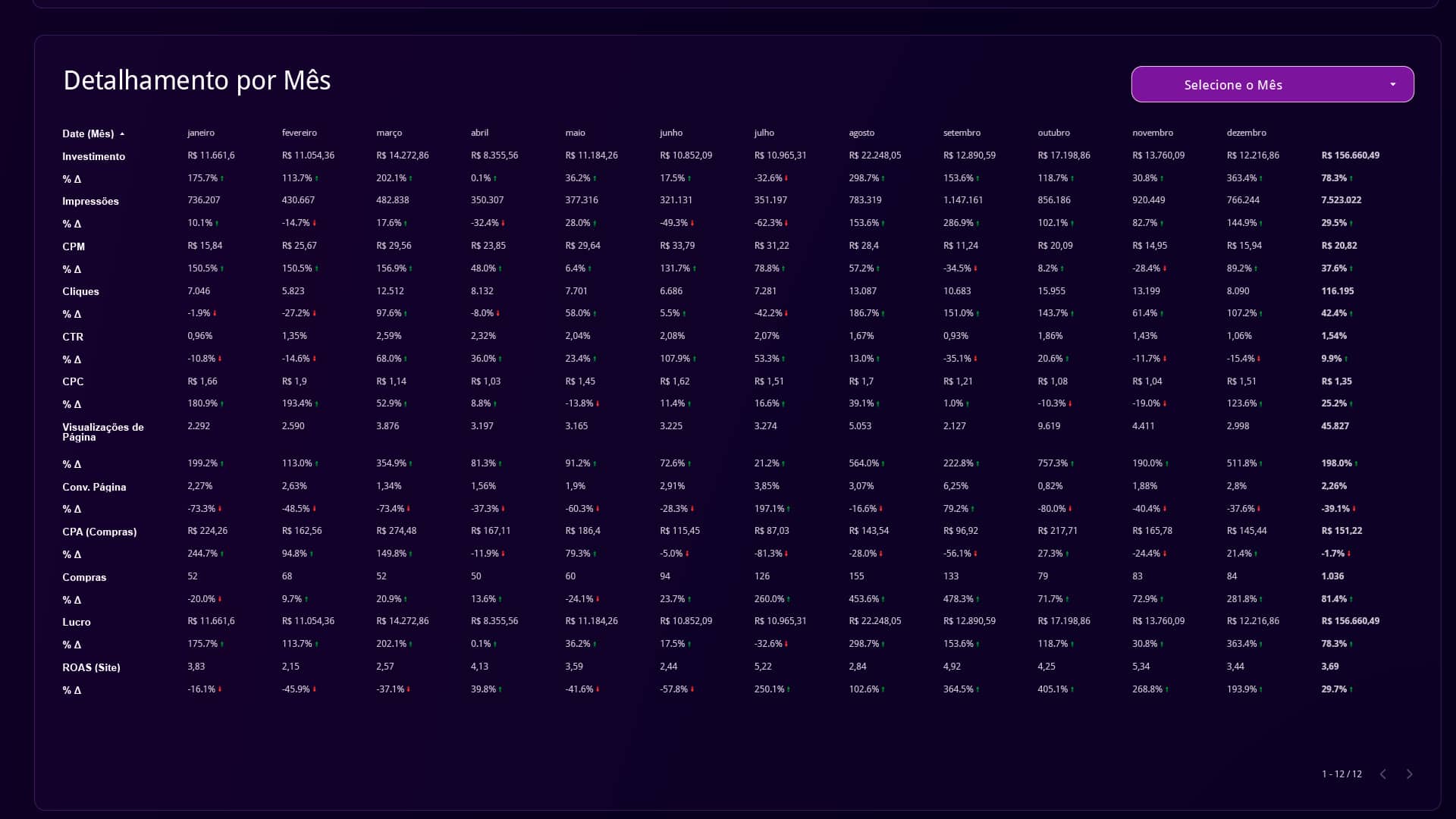Viewport: 1456px width, 819px height.
Task: Sort by Date (Mês) column header
Action: pyautogui.click(x=88, y=133)
